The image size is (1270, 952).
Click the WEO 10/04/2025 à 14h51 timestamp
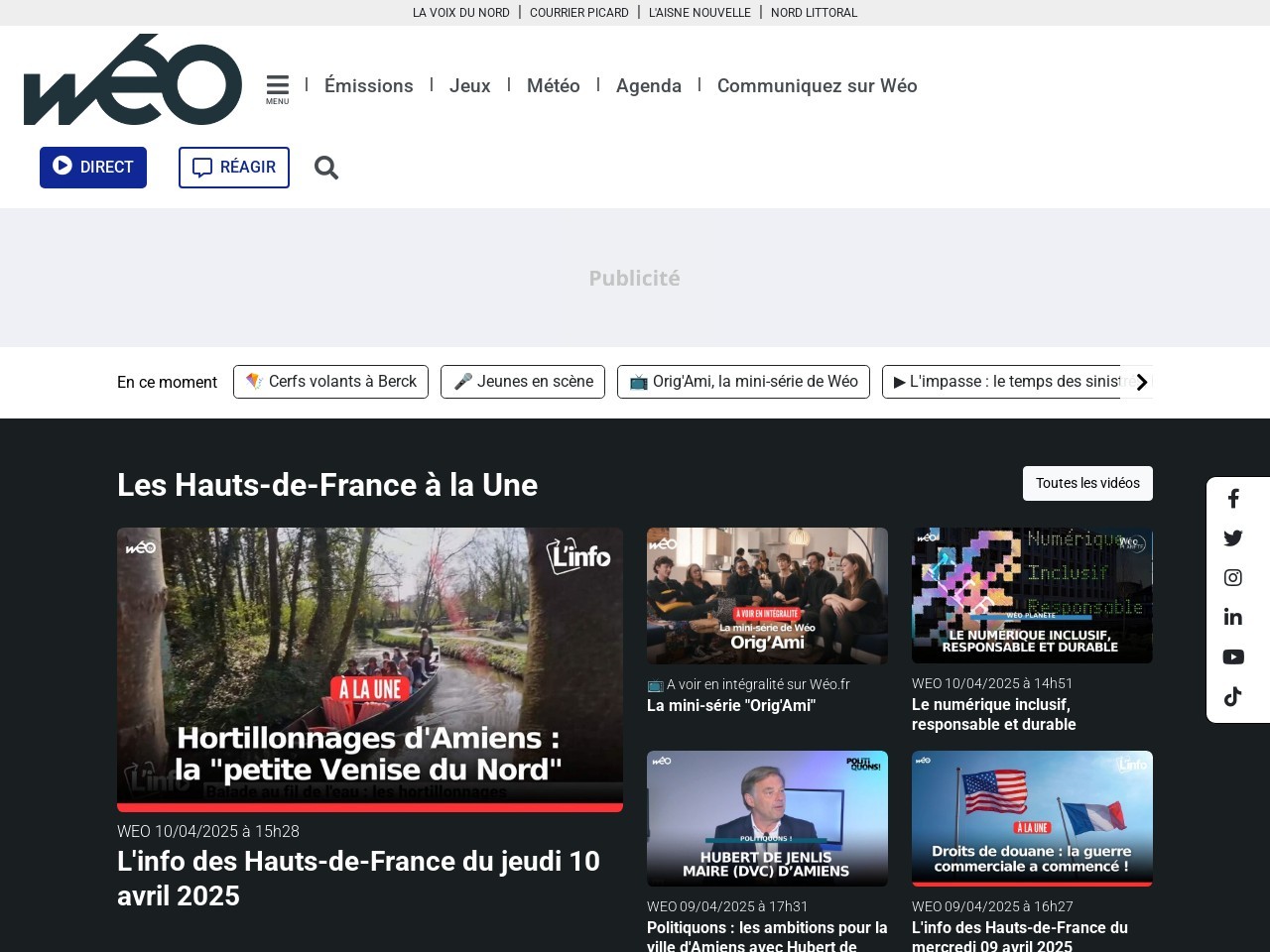pos(992,683)
